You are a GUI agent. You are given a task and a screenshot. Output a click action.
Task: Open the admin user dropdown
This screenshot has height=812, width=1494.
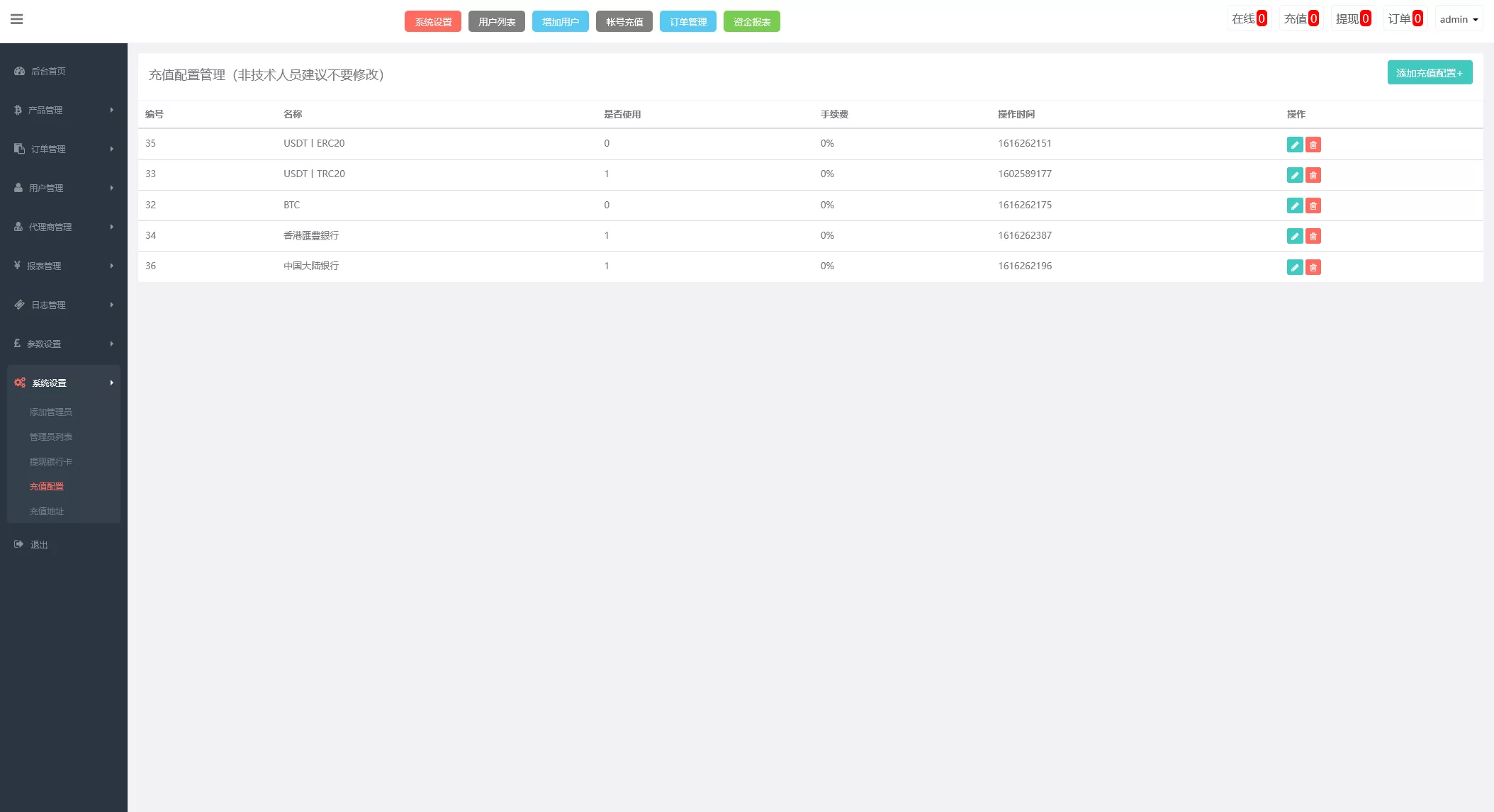pos(1458,19)
